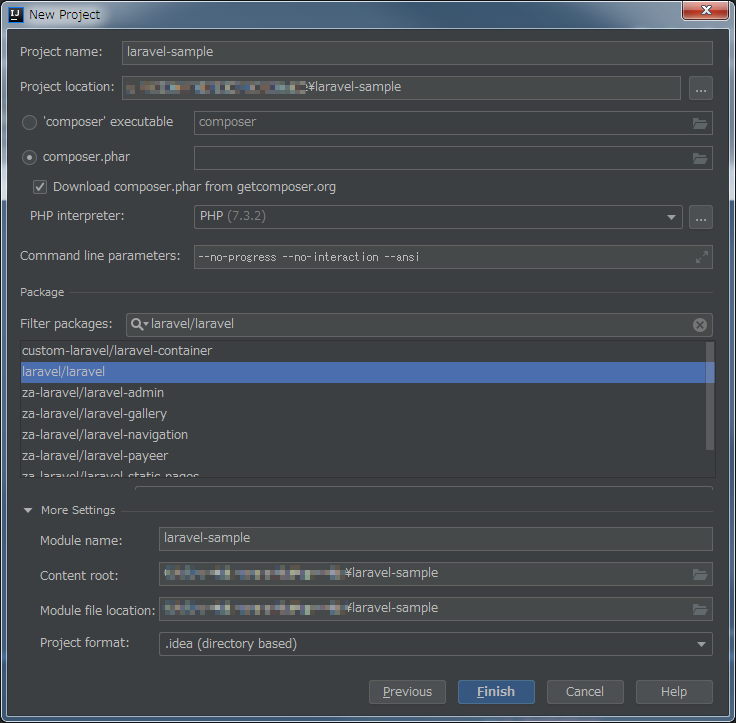Image resolution: width=736 pixels, height=723 pixels.
Task: Select custom-laravel/laravel-container package
Action: [363, 351]
